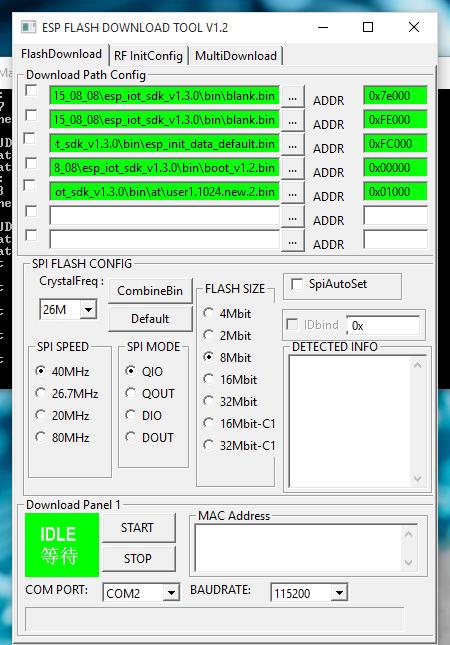The image size is (450, 645).
Task: Open the BAUDRATE 115200 dropdown
Action: pyautogui.click(x=339, y=593)
